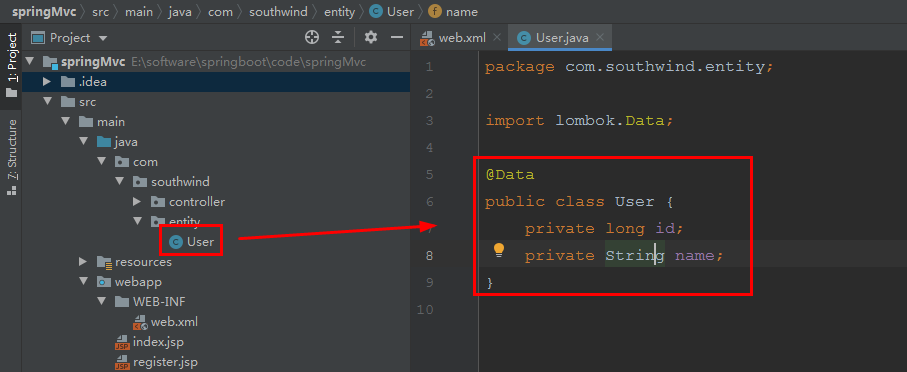The height and width of the screenshot is (372, 907).
Task: Collapse the entity package arrow
Action: coord(138,222)
